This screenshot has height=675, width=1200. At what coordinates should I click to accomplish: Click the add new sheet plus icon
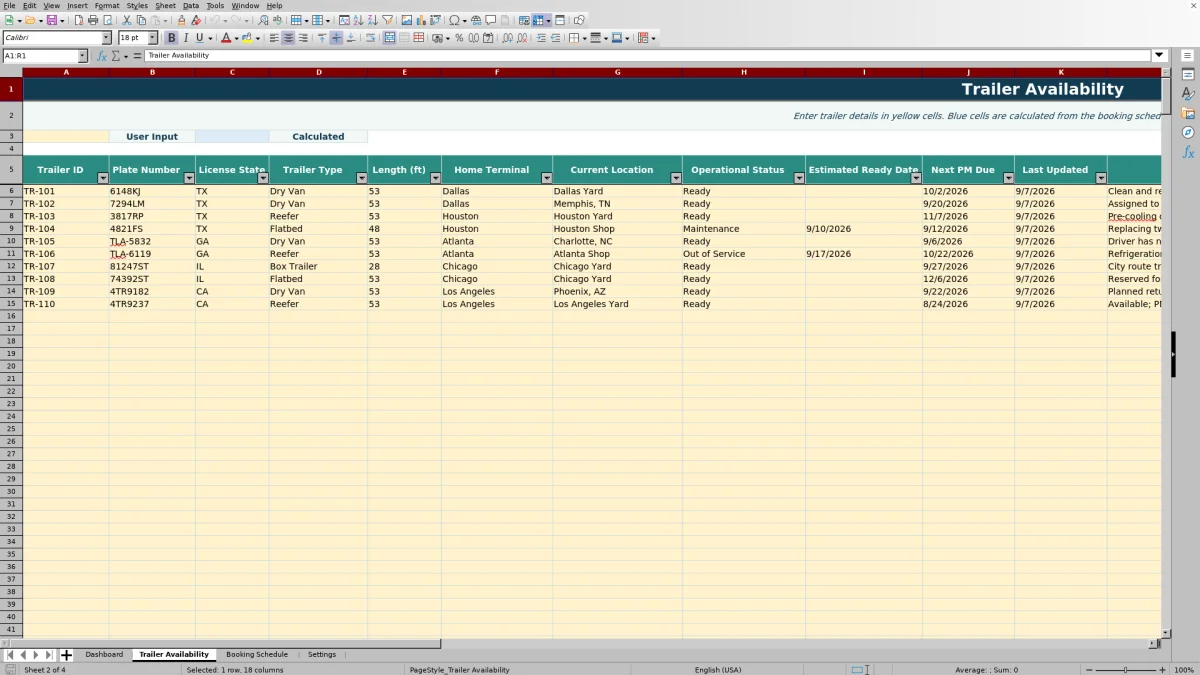[66, 655]
